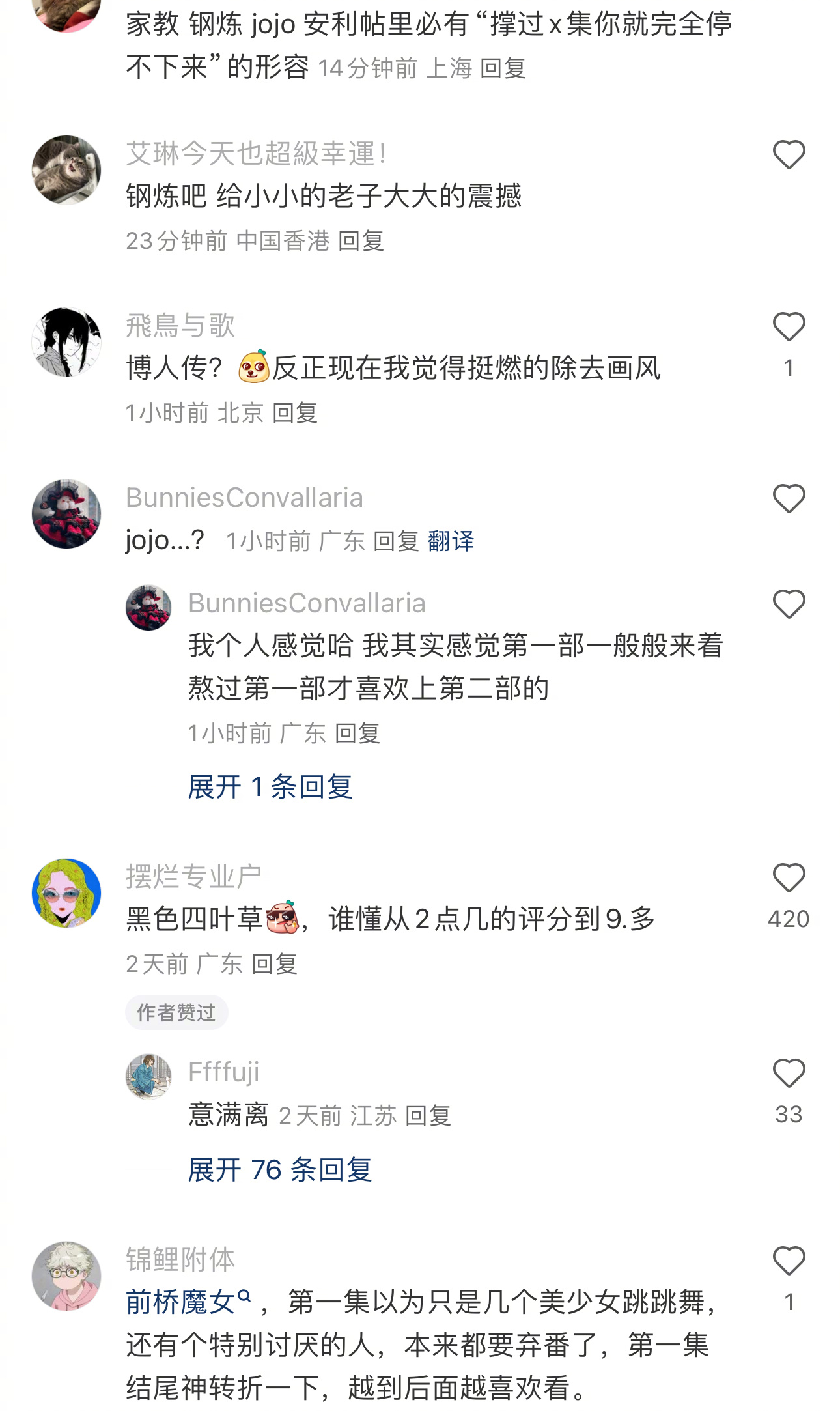
Task: Open 前桥魔女 search link
Action: 188,1302
